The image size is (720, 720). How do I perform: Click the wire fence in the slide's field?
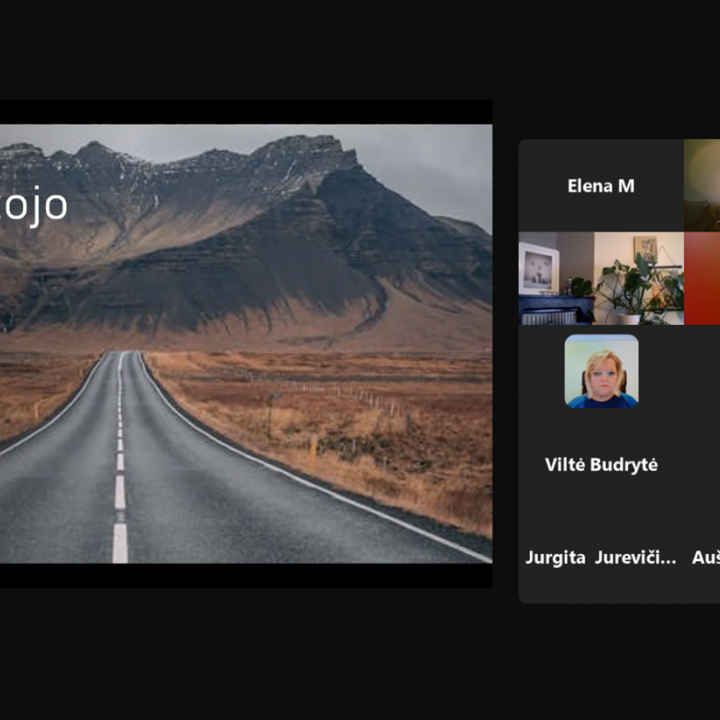coord(370,398)
